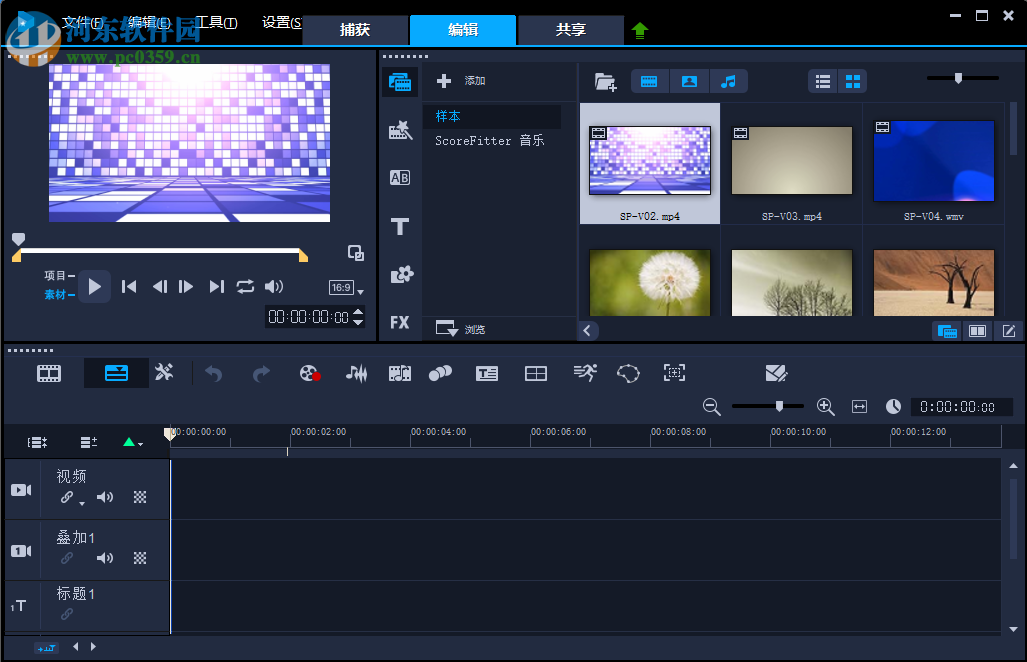
Task: Mute the 视频 track audio
Action: tap(105, 497)
